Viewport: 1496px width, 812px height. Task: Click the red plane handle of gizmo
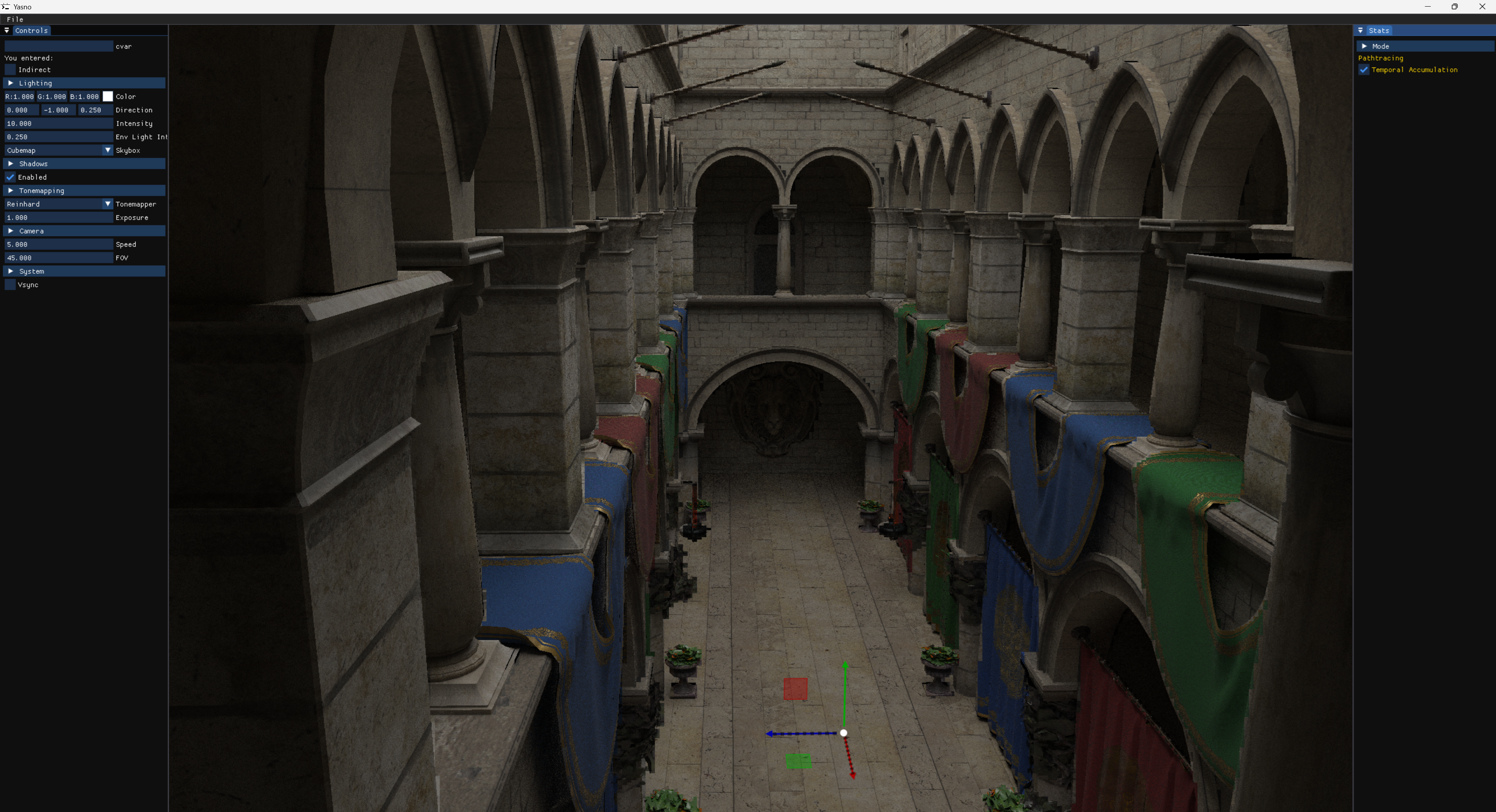(x=795, y=689)
